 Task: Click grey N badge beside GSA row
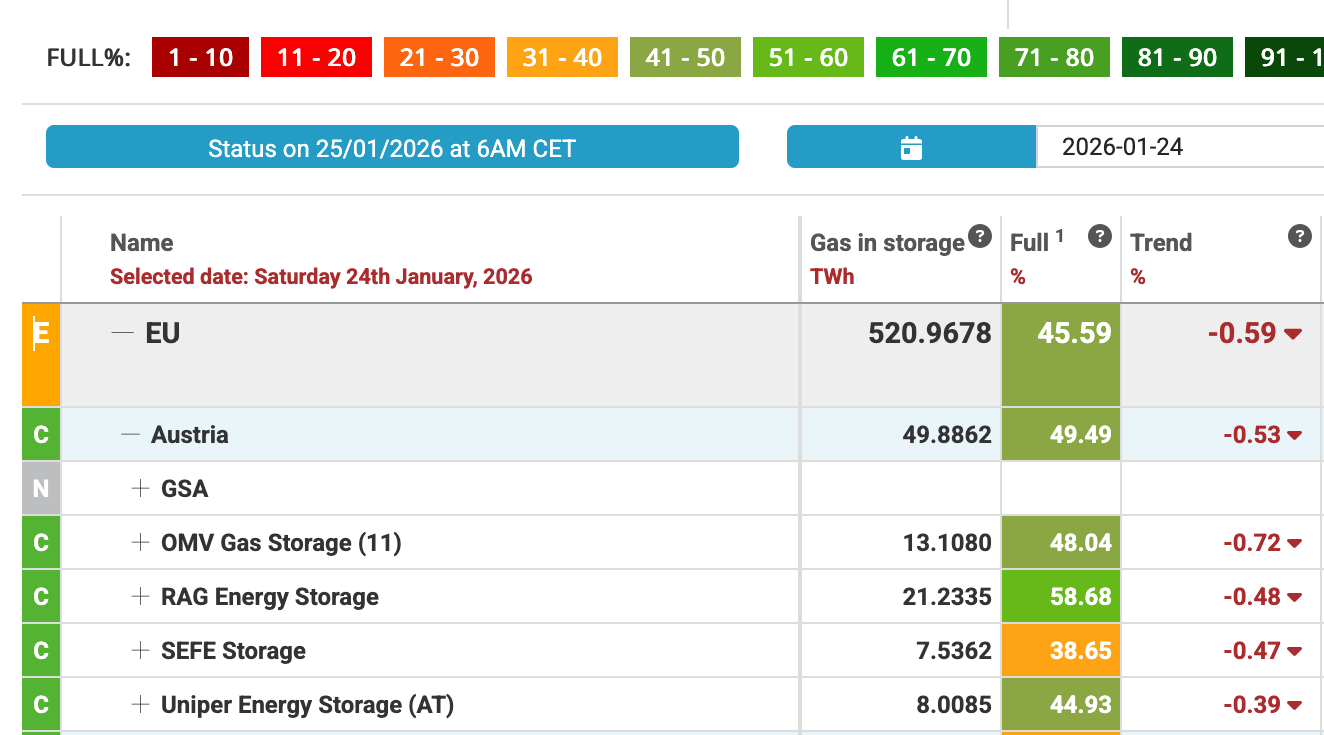[41, 489]
